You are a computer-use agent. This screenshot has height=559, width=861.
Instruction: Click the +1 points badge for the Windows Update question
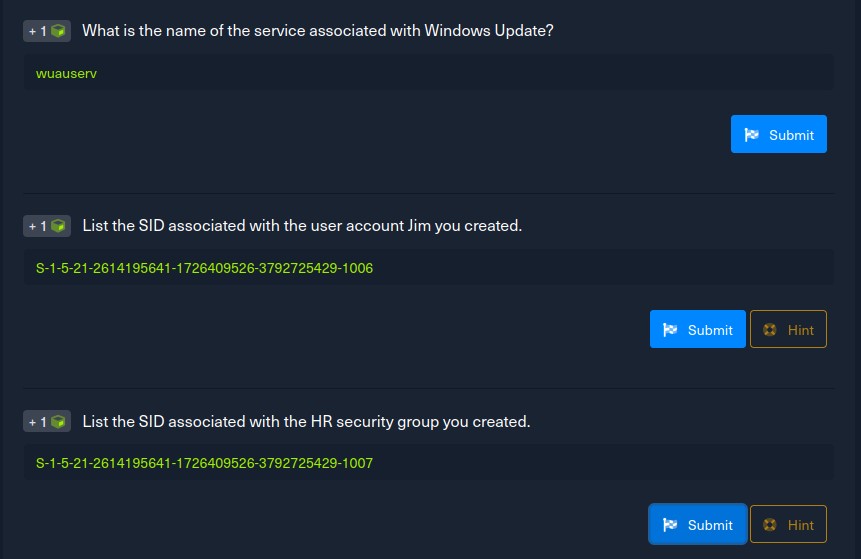click(47, 31)
